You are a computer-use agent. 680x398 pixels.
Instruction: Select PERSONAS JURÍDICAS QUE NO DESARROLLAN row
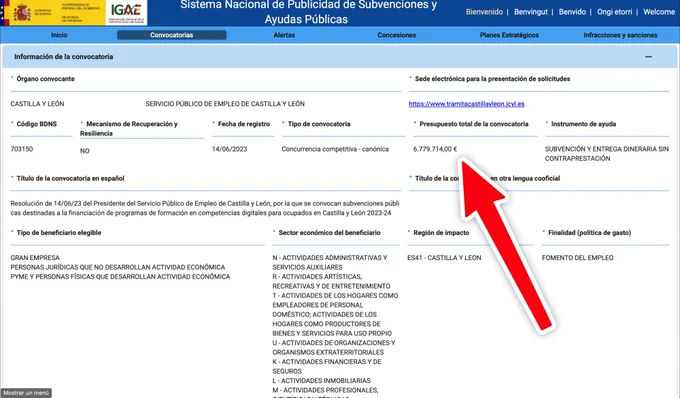[118, 268]
